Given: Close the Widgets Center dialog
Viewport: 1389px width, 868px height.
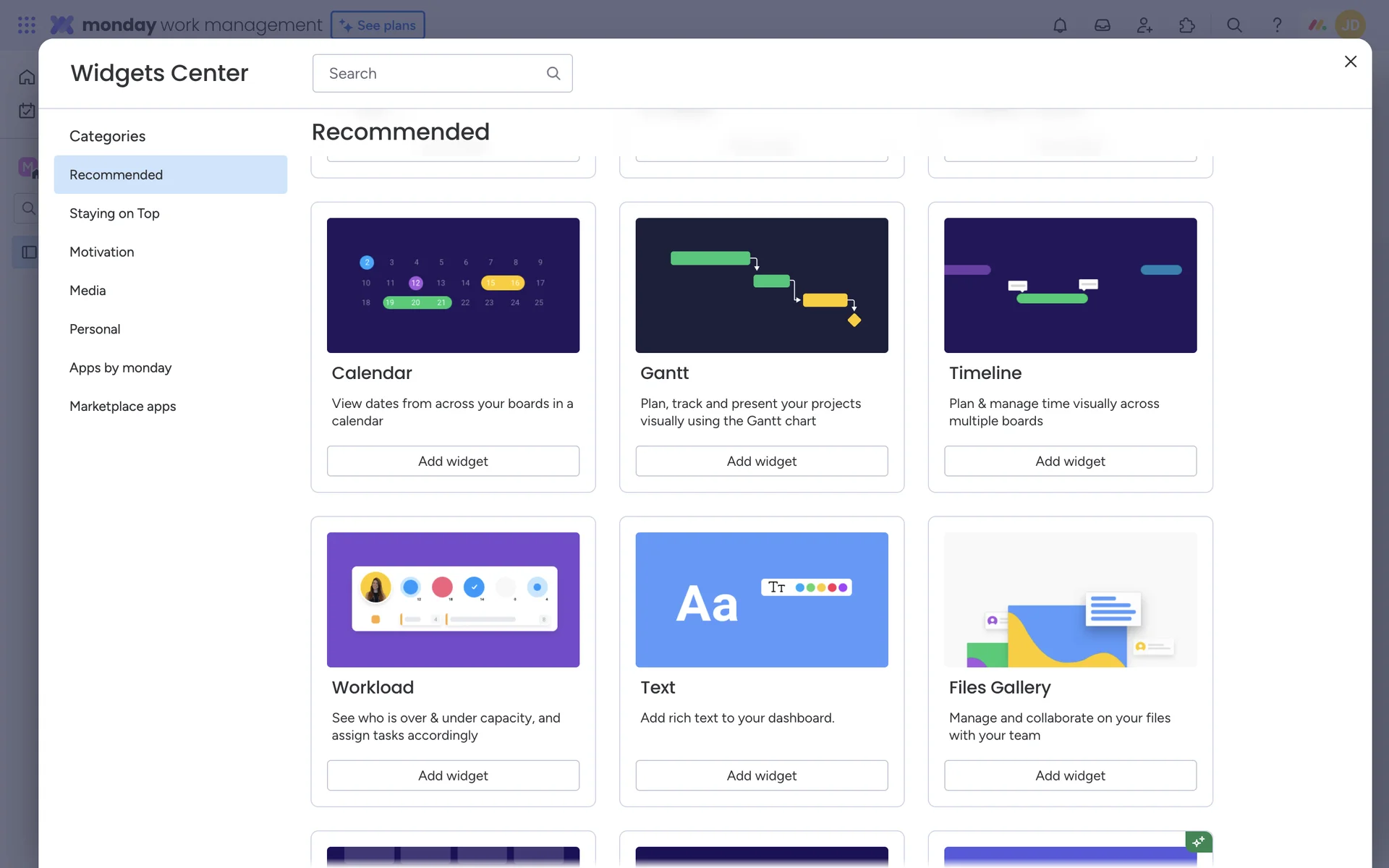Looking at the screenshot, I should coord(1350,61).
